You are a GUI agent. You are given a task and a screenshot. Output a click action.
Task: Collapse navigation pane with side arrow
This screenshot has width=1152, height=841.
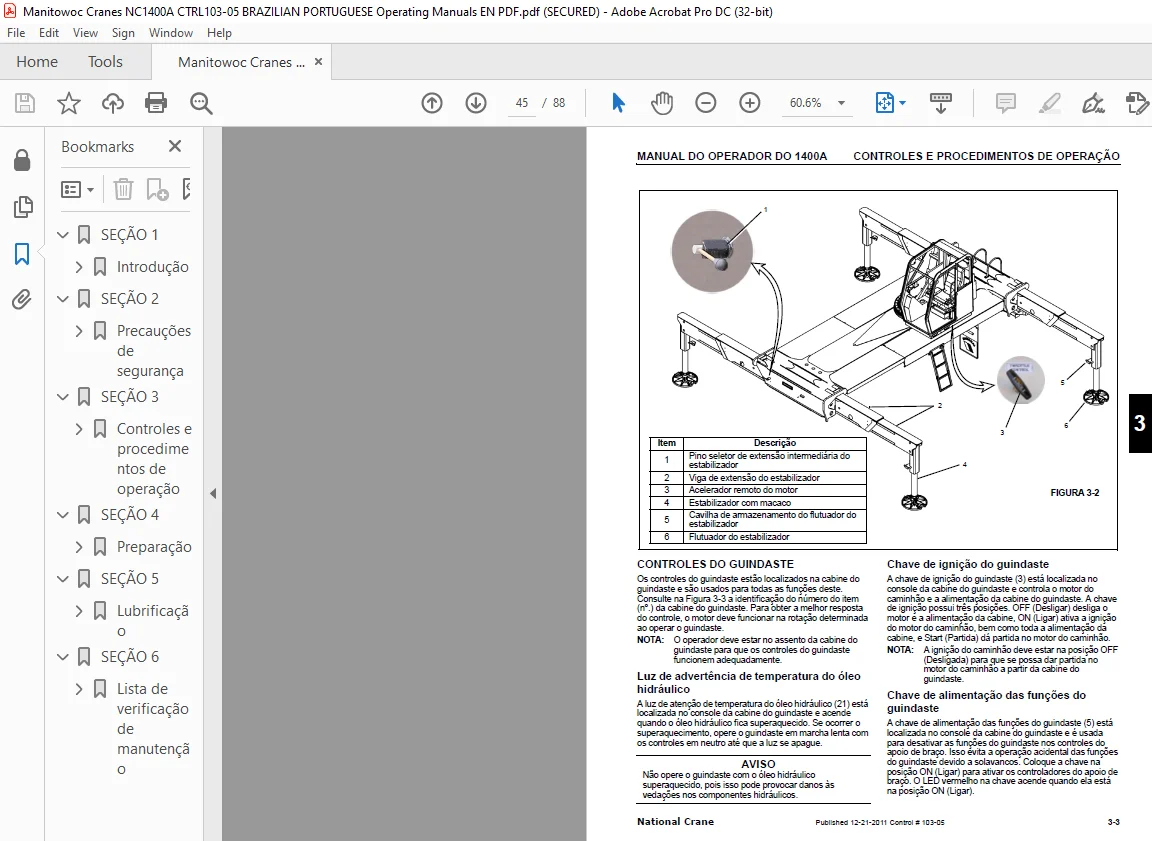pos(213,494)
